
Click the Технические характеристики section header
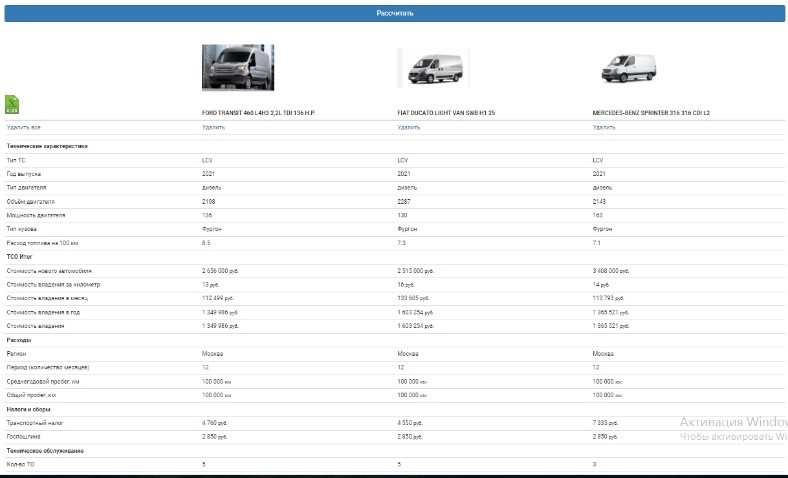point(47,146)
